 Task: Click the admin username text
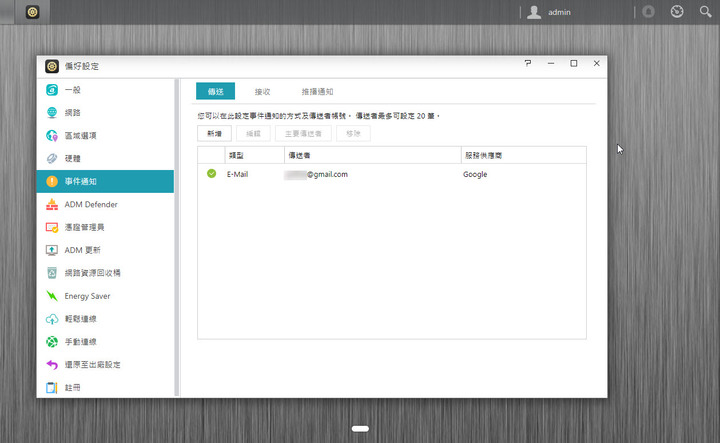[559, 12]
